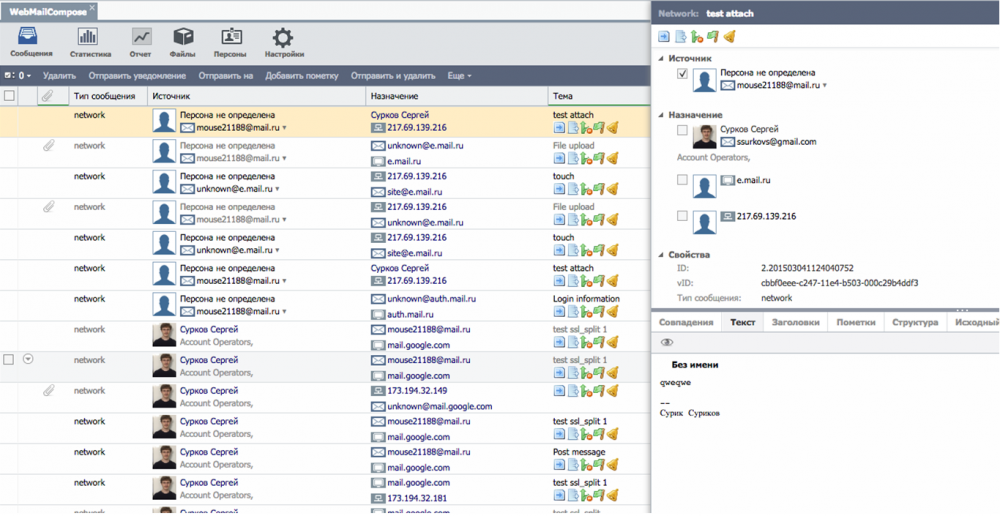Collapse the Источник section in detail panel
Image resolution: width=1000 pixels, height=516 pixels.
point(661,59)
